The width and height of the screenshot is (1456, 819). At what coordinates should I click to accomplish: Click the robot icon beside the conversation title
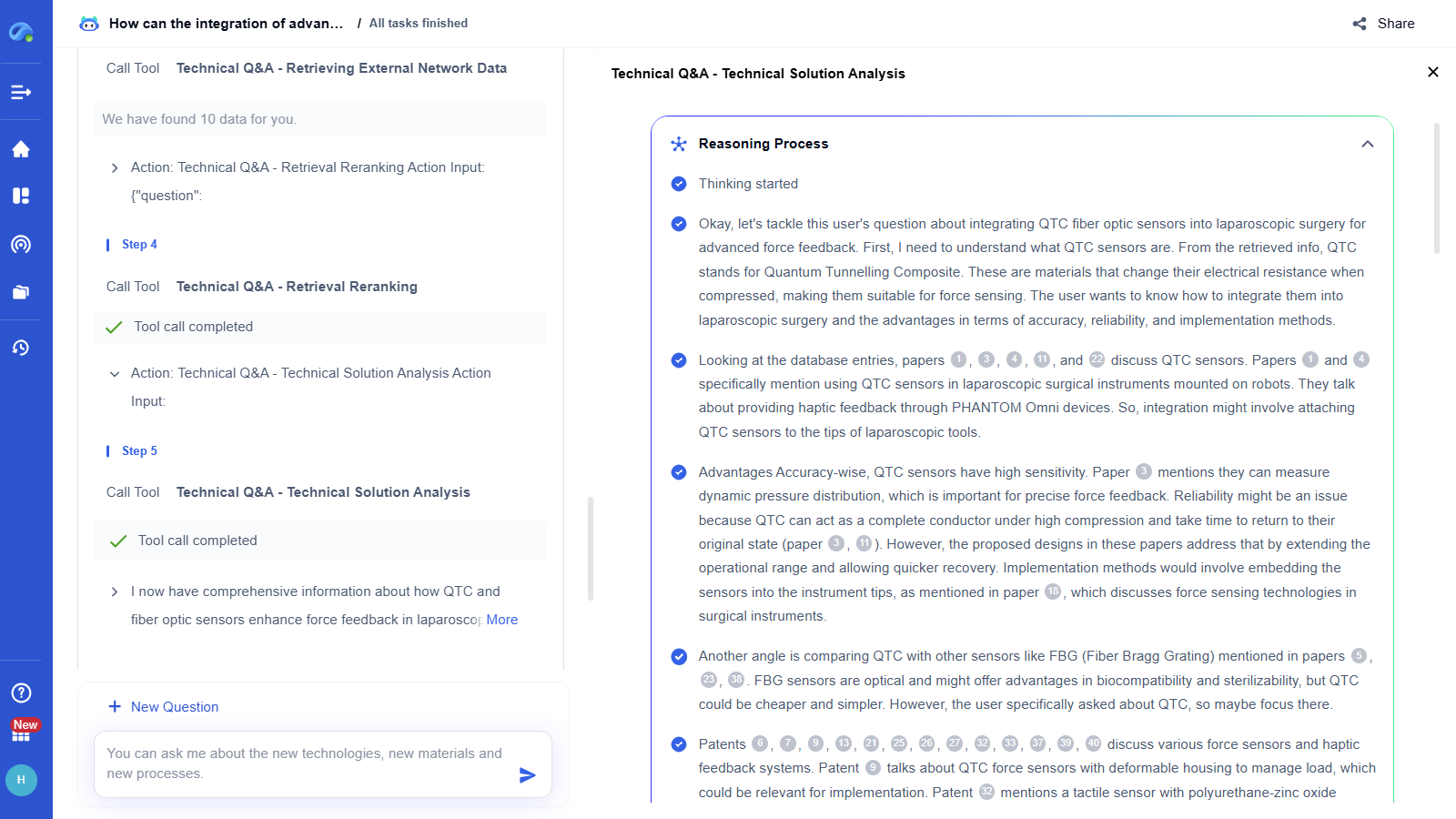88,24
